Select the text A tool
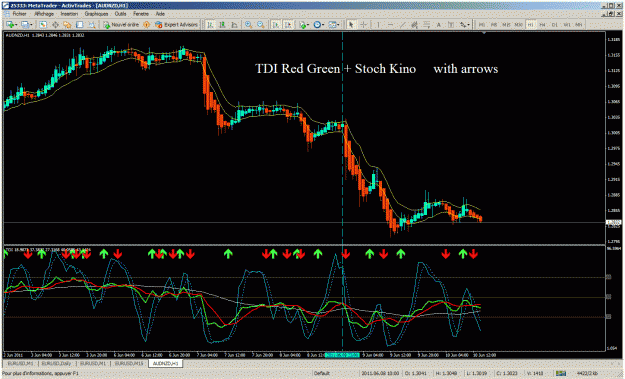Image resolution: width=625 pixels, height=379 pixels. [439, 25]
